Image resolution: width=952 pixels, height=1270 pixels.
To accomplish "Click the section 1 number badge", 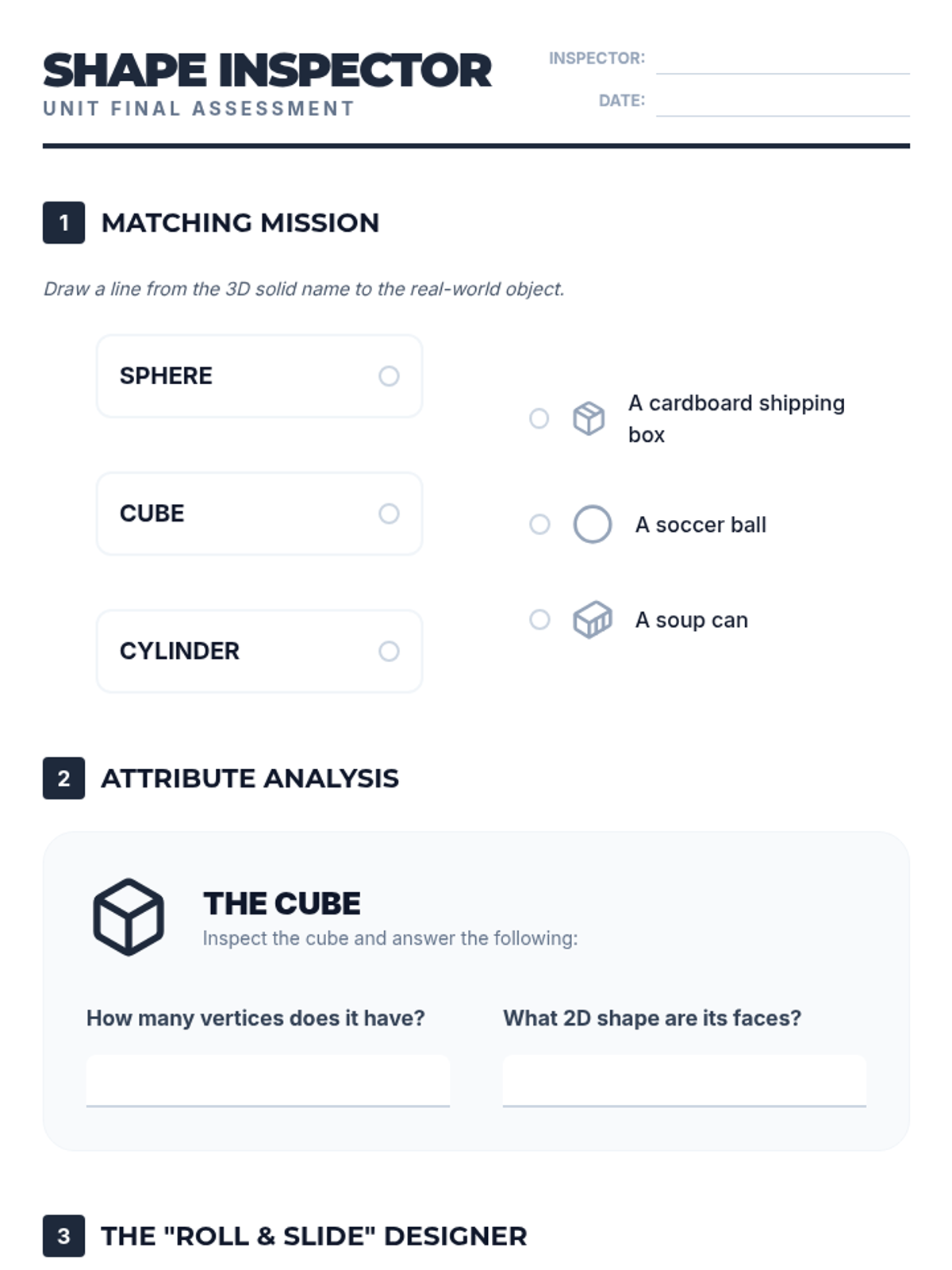I will (x=63, y=223).
